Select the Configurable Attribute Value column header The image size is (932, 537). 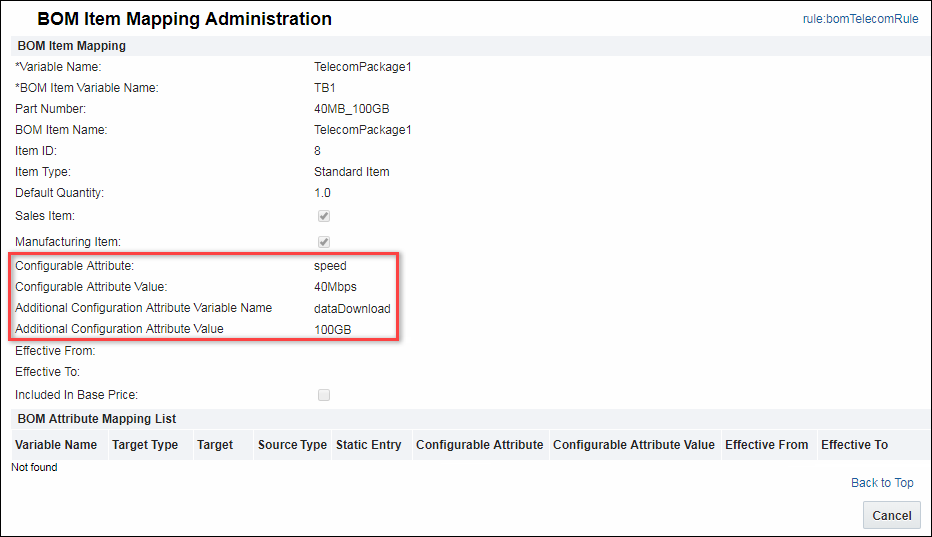click(x=634, y=445)
